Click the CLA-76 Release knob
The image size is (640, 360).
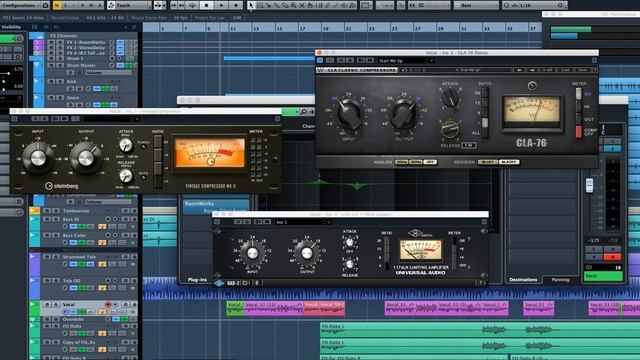[449, 130]
